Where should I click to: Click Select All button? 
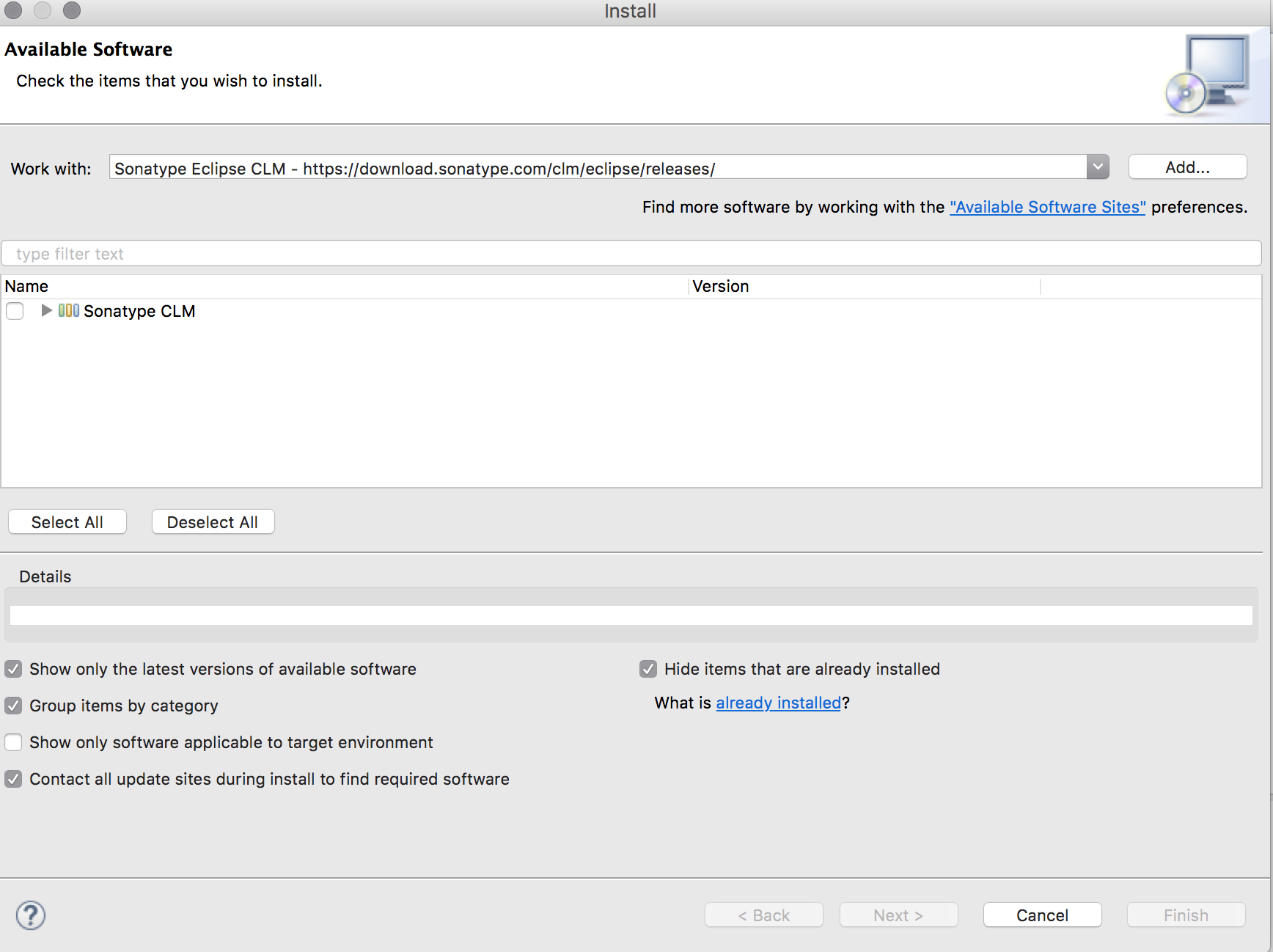tap(67, 522)
